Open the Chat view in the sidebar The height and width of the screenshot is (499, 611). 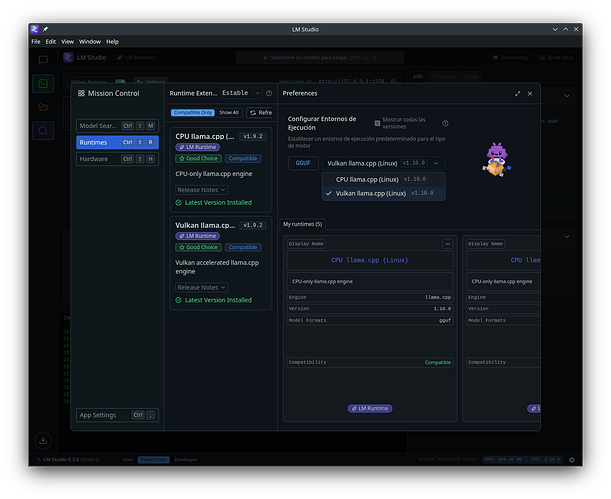[43, 60]
